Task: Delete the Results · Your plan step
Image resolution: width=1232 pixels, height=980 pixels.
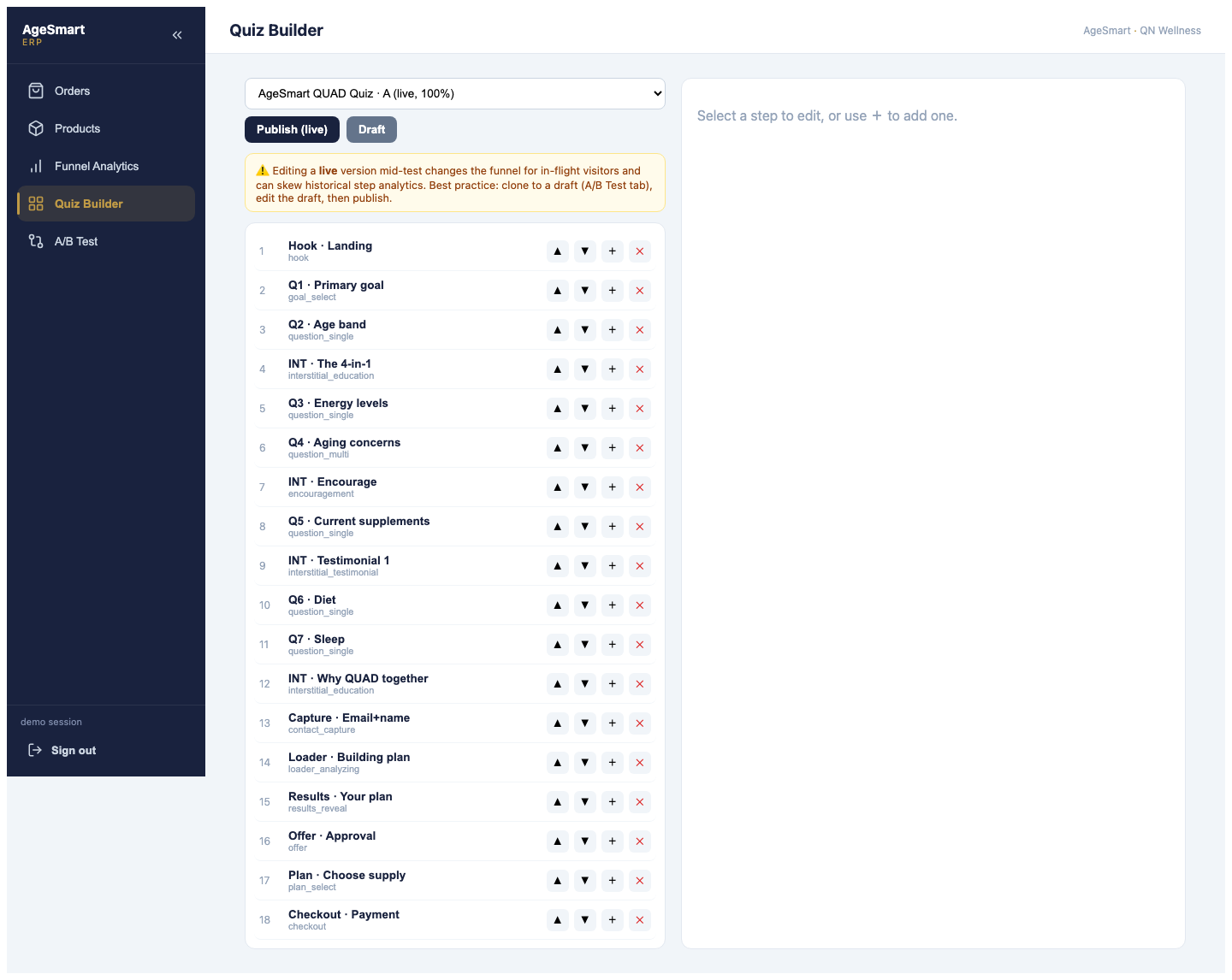Action: (640, 802)
